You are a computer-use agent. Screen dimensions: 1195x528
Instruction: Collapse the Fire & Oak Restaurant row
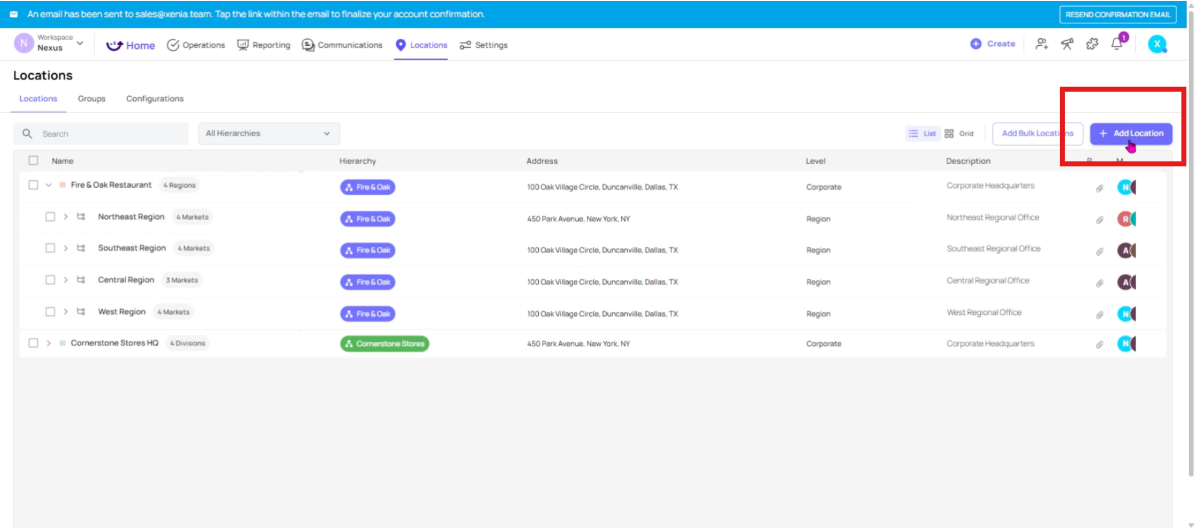click(x=48, y=185)
